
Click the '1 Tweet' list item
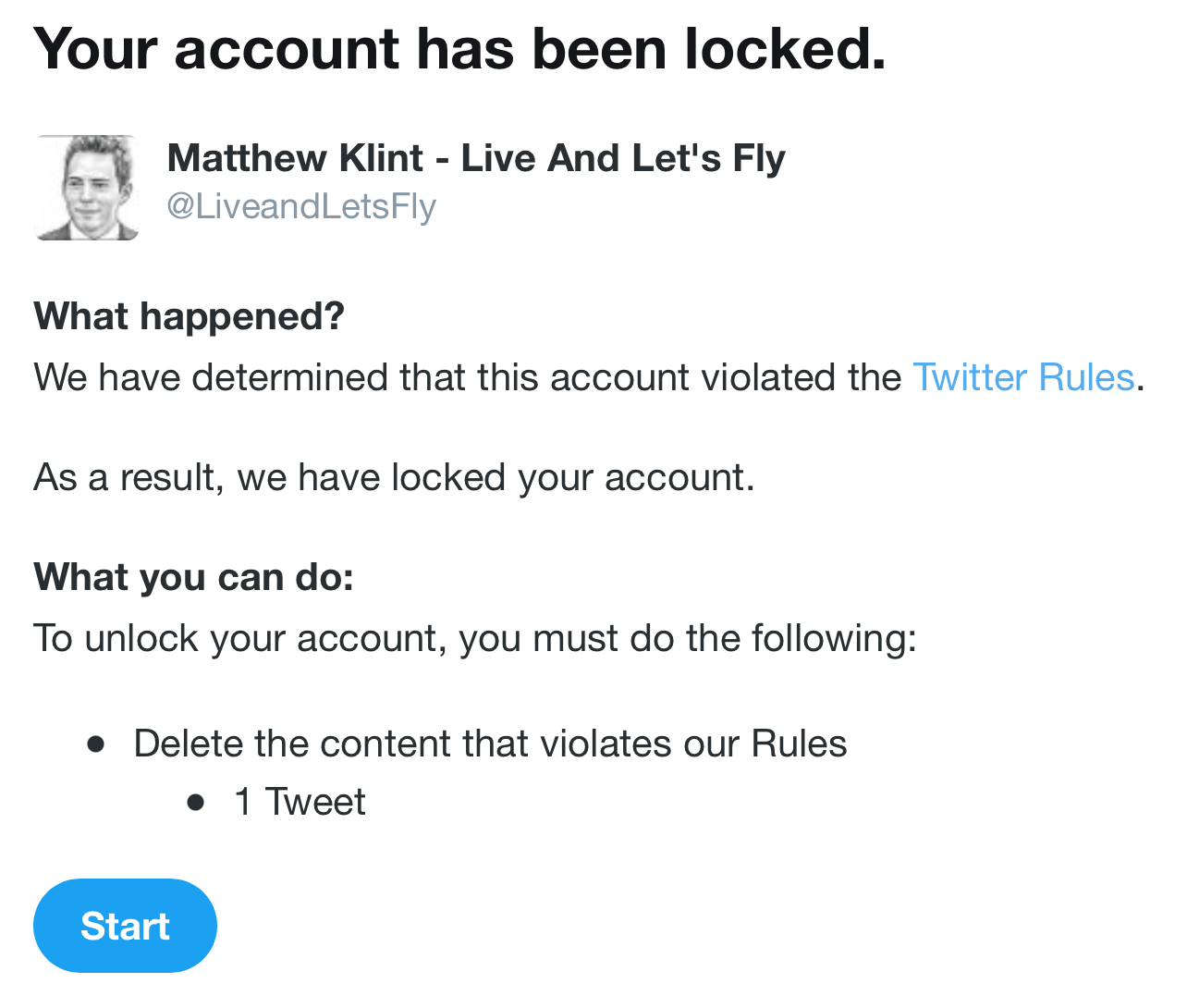[x=298, y=802]
